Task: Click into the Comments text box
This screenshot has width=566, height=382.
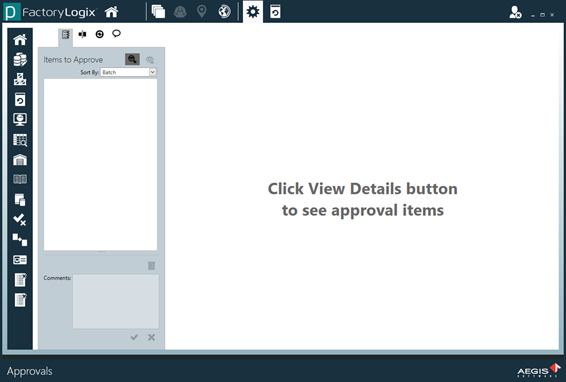Action: coord(116,301)
